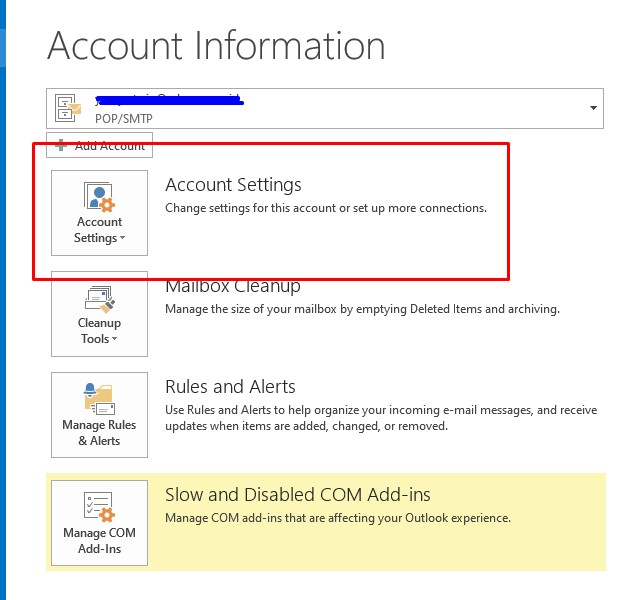Click the "Account Information" page title
This screenshot has height=600, width=643.
216,46
